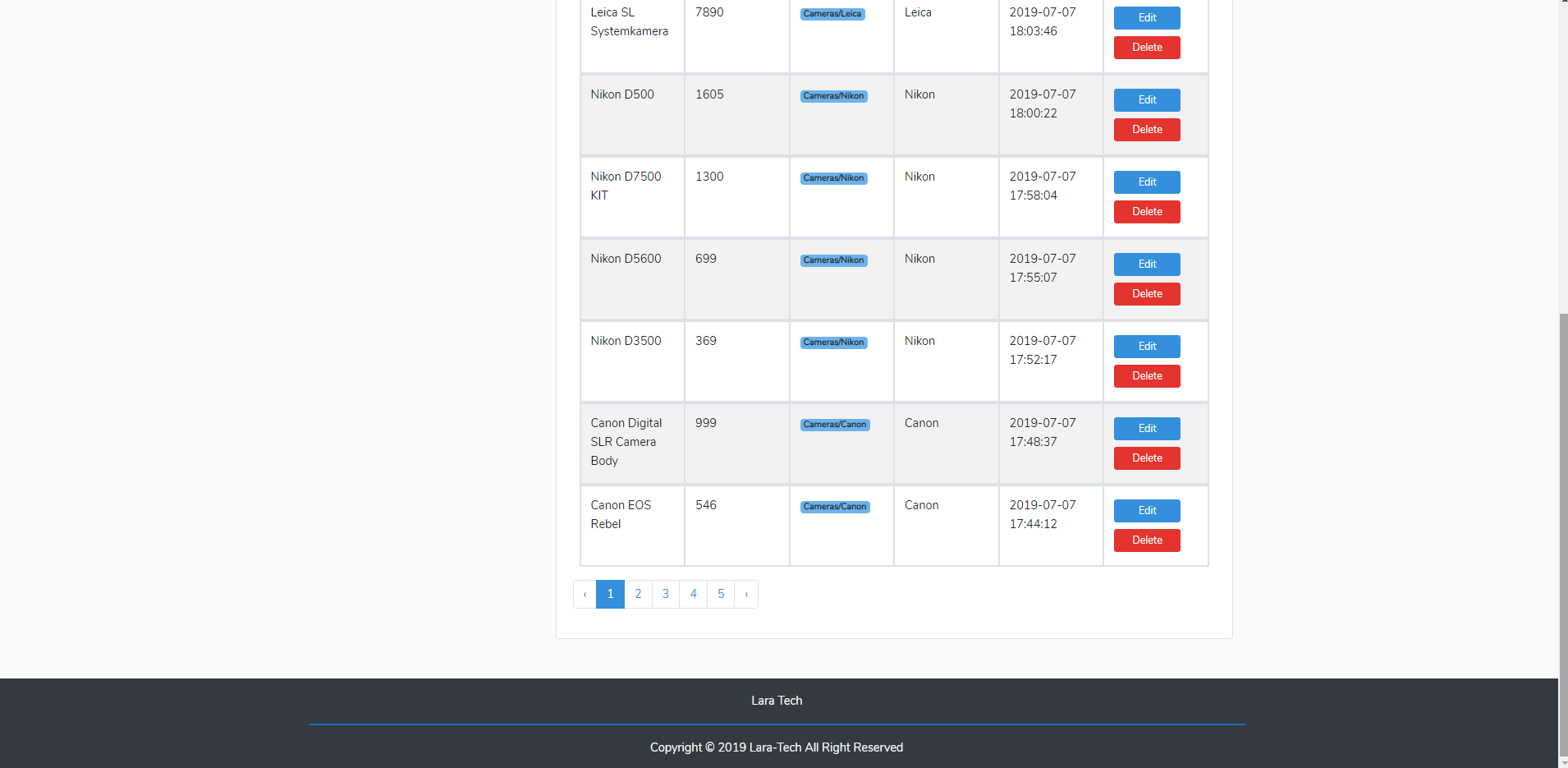Remove Nikon D5600 with Delete button

click(1147, 294)
